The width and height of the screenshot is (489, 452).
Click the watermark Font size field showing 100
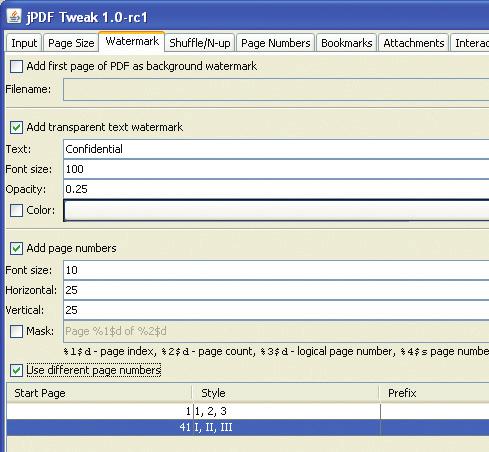276,169
